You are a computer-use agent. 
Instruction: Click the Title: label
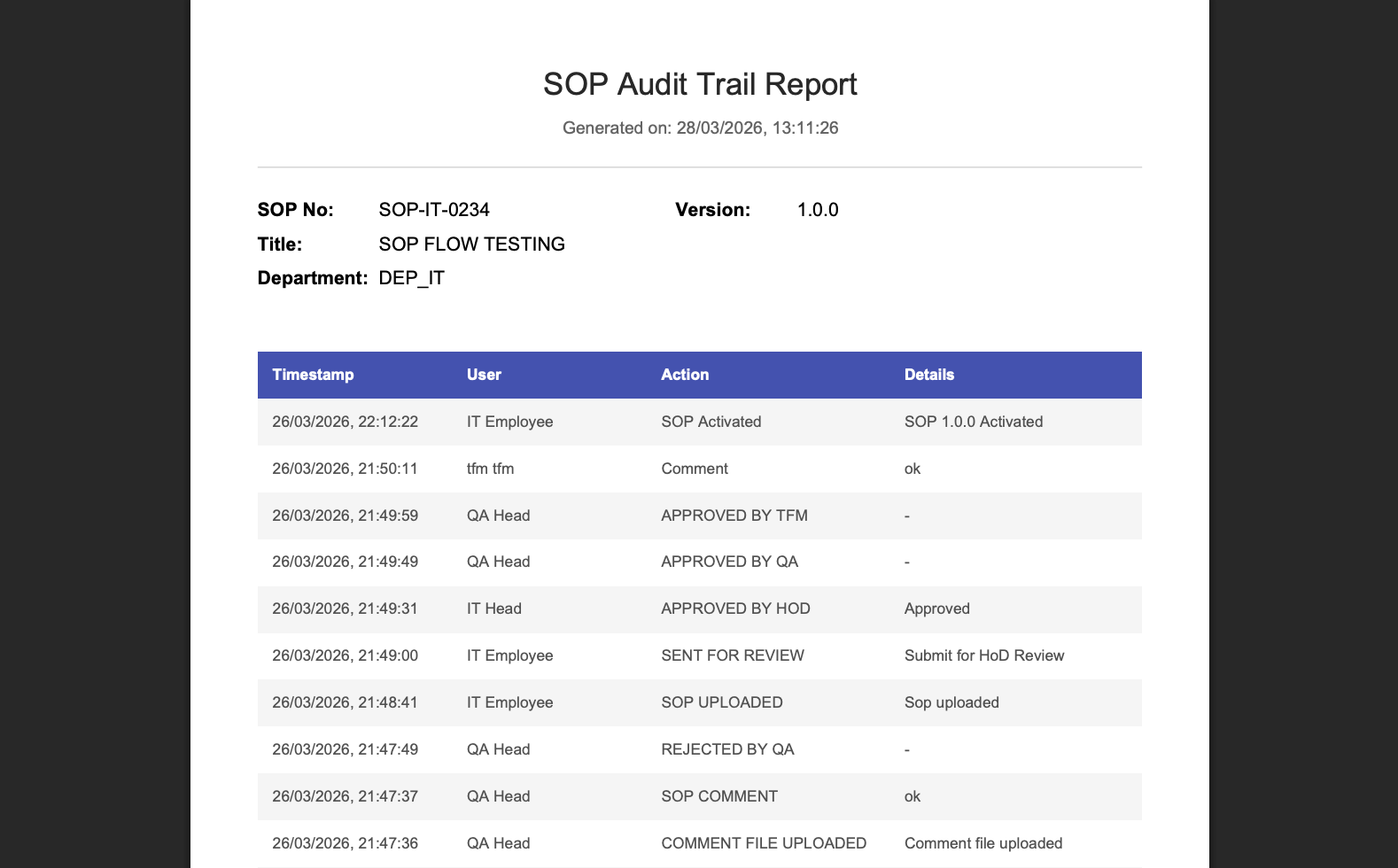[x=279, y=244]
